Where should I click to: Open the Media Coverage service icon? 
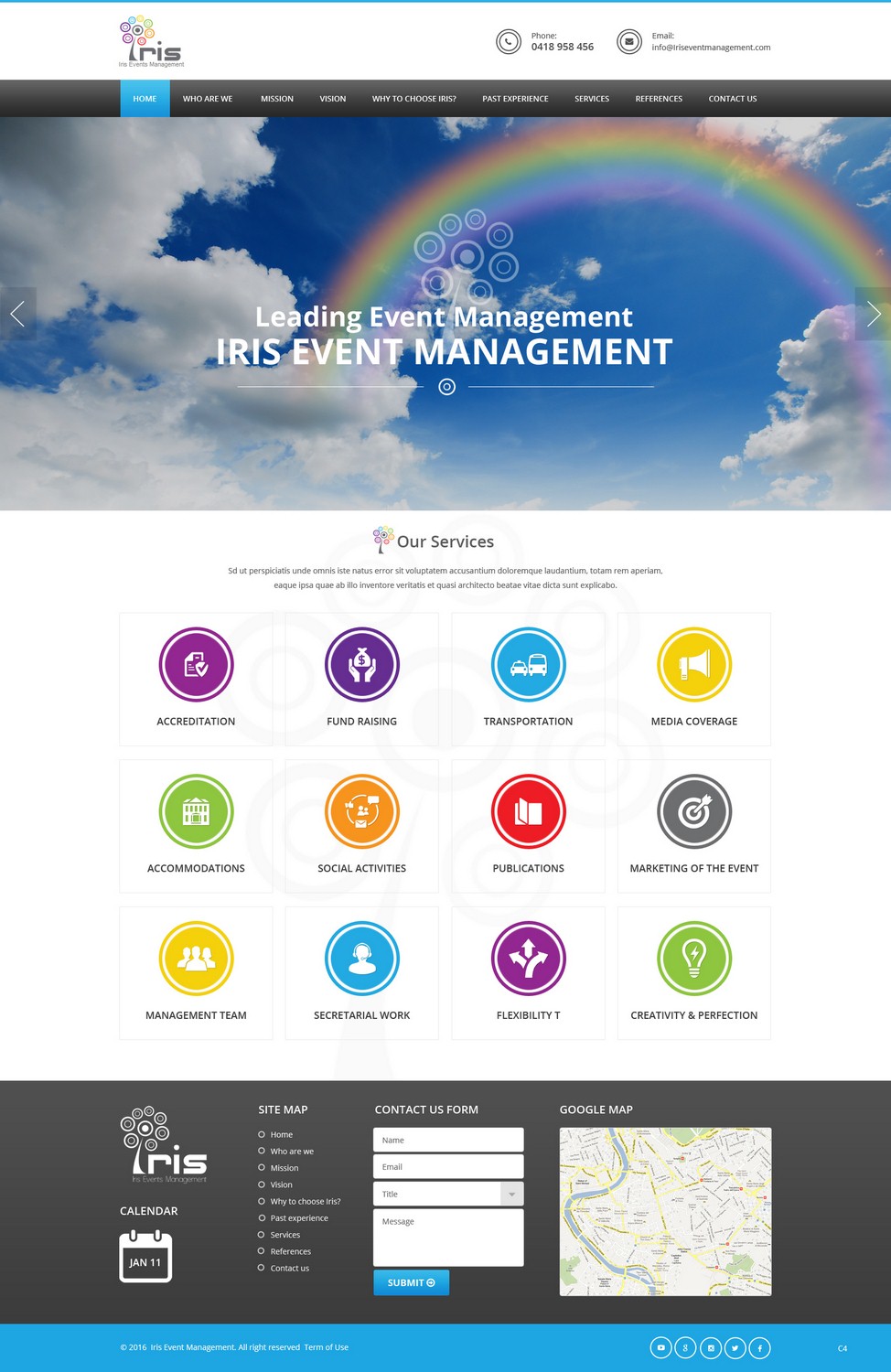693,664
